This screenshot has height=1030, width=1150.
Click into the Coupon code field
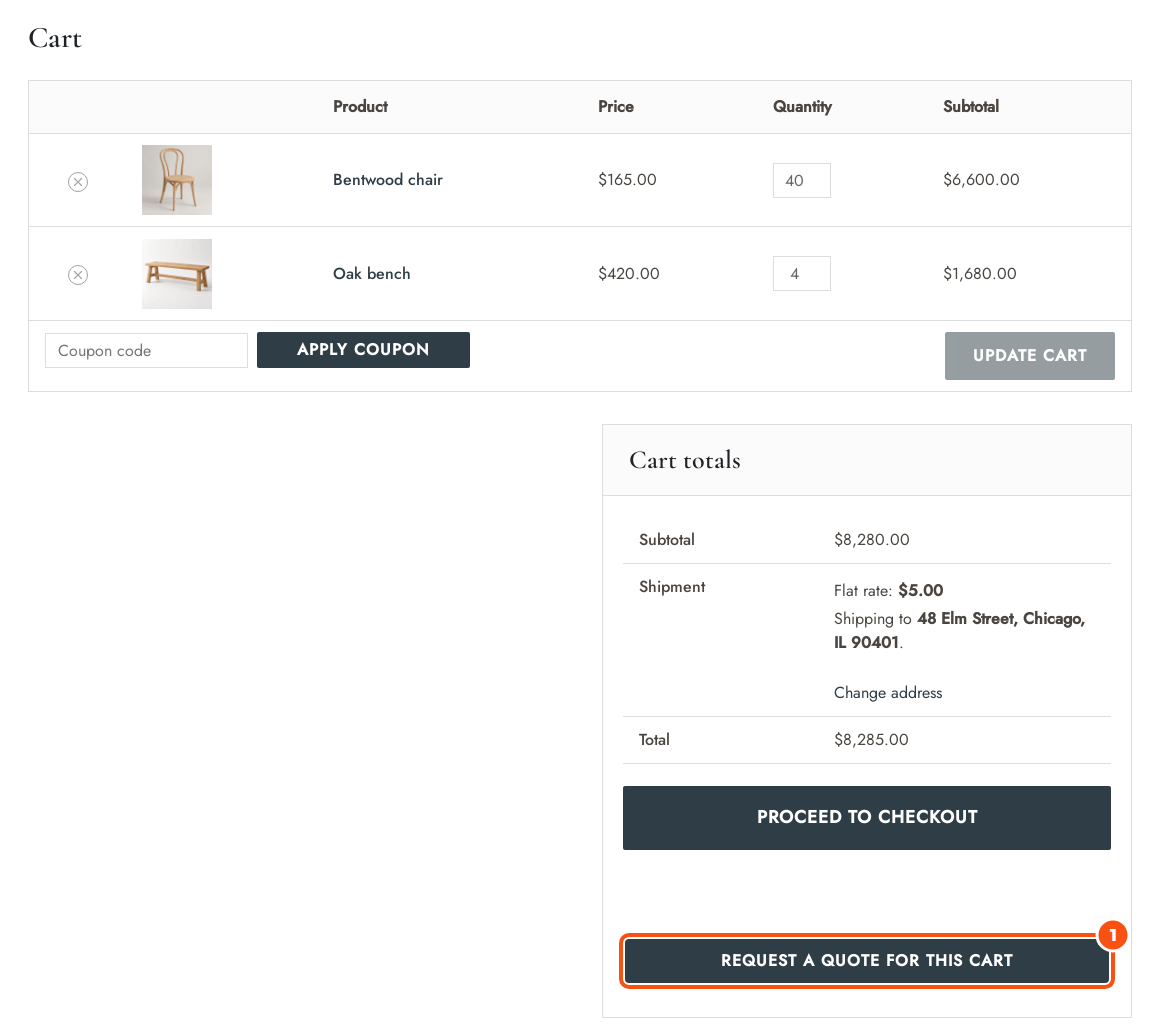point(146,351)
